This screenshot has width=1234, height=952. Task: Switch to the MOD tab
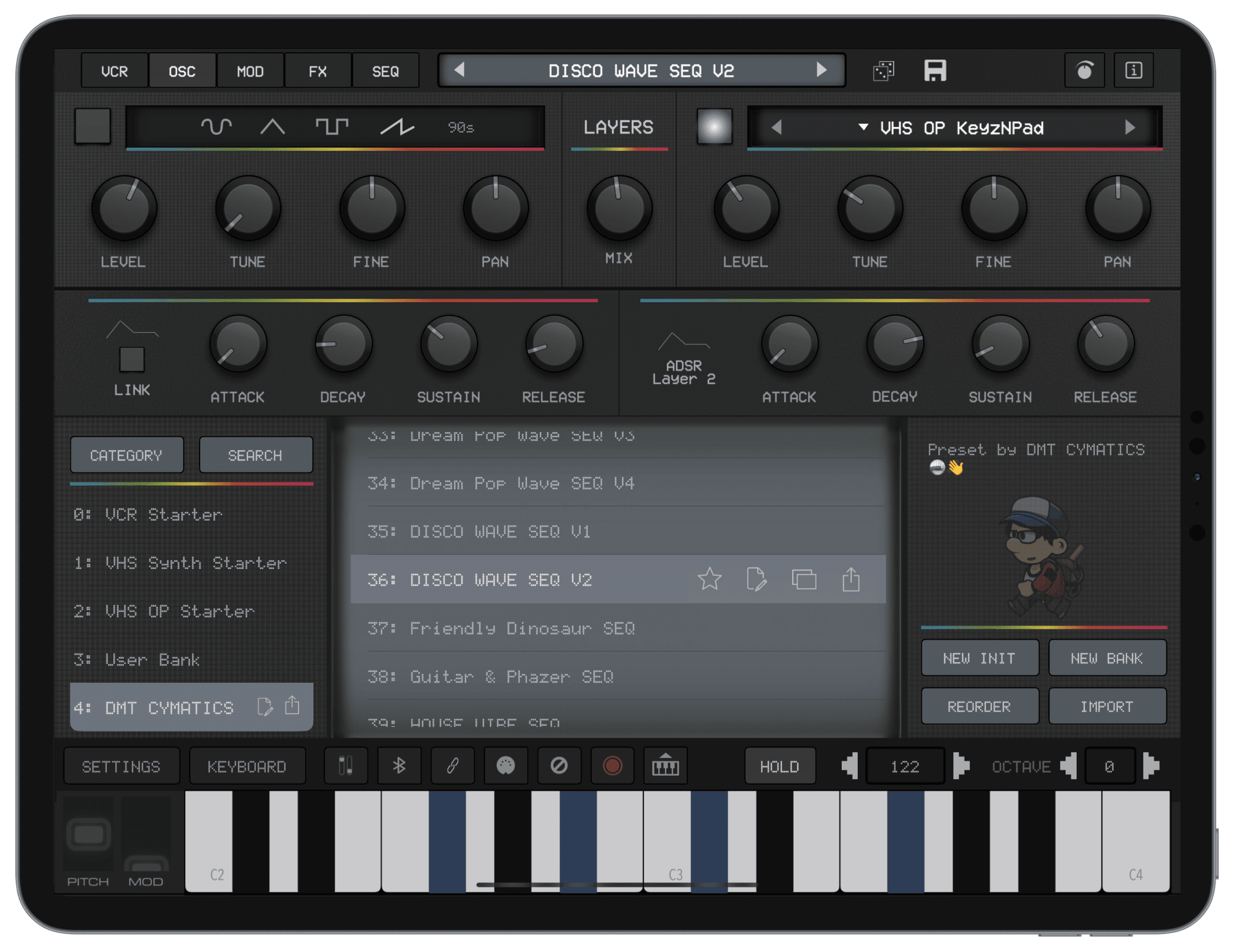click(250, 71)
